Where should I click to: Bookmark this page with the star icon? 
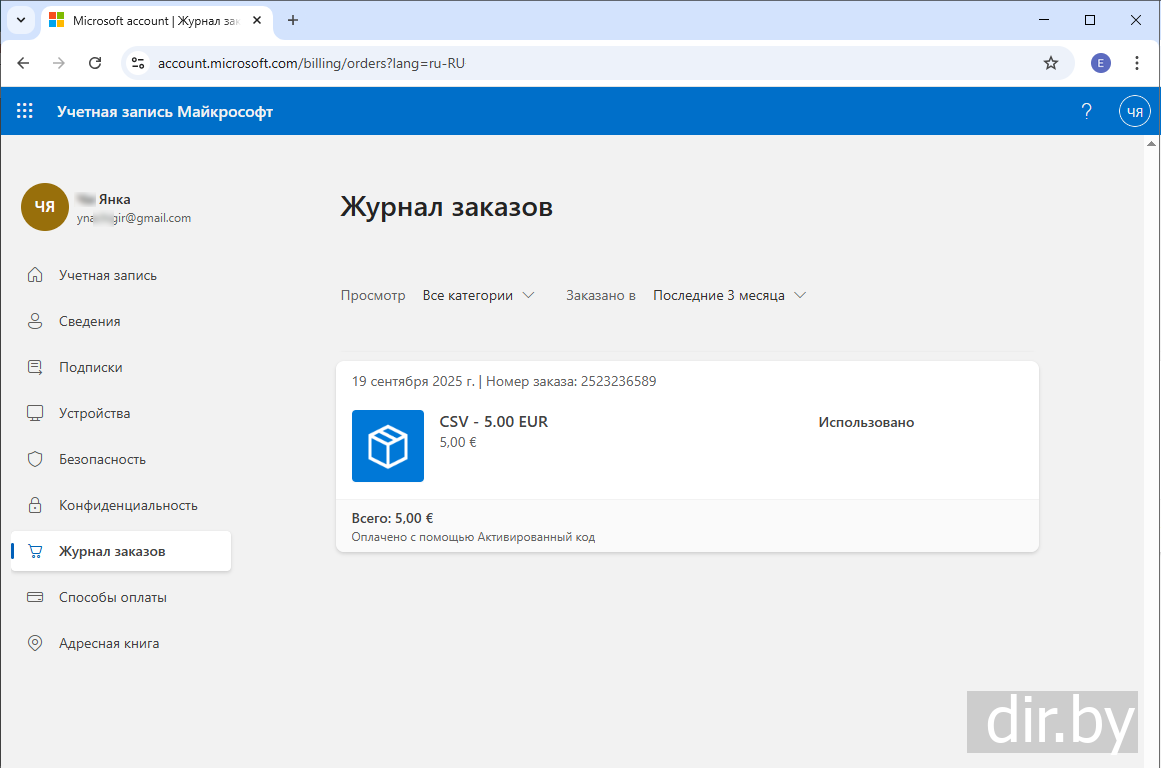point(1050,63)
